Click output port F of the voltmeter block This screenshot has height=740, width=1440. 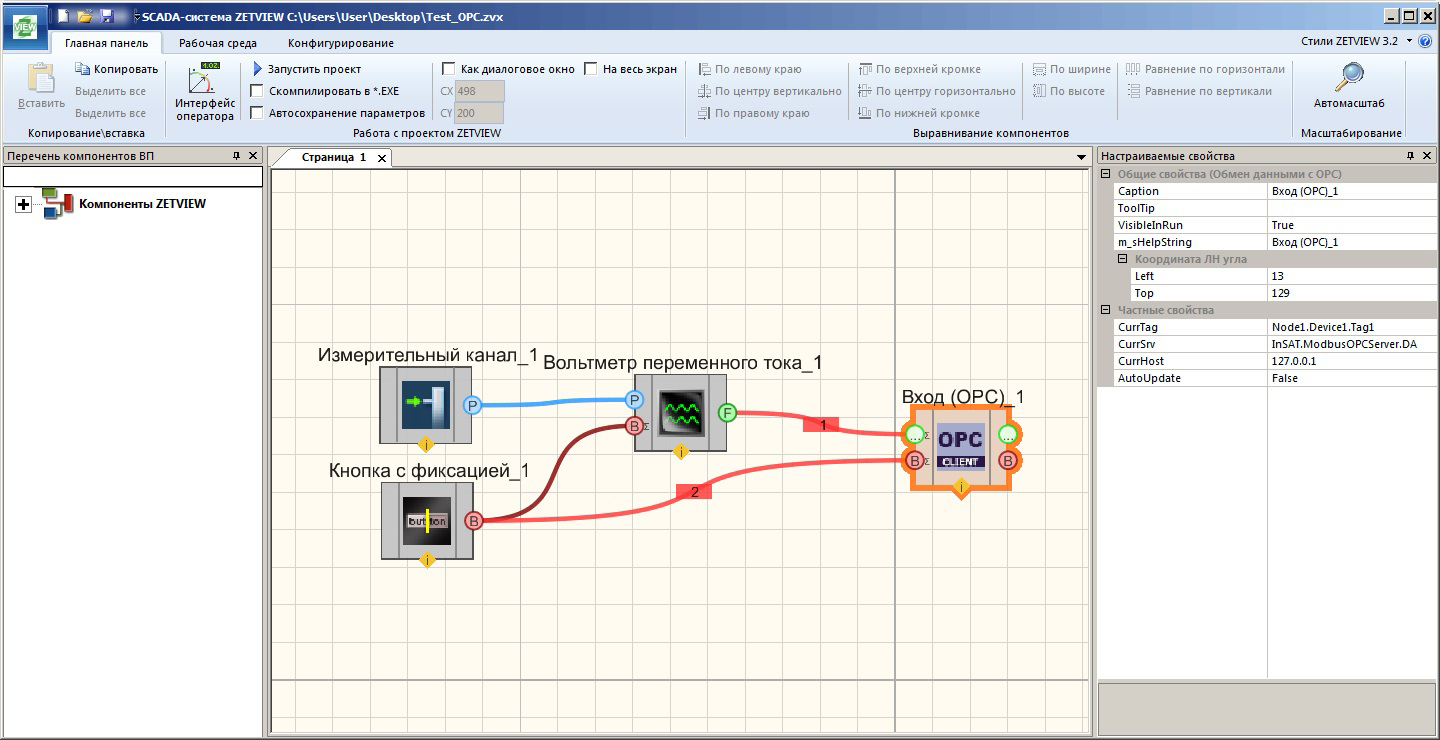(x=727, y=412)
